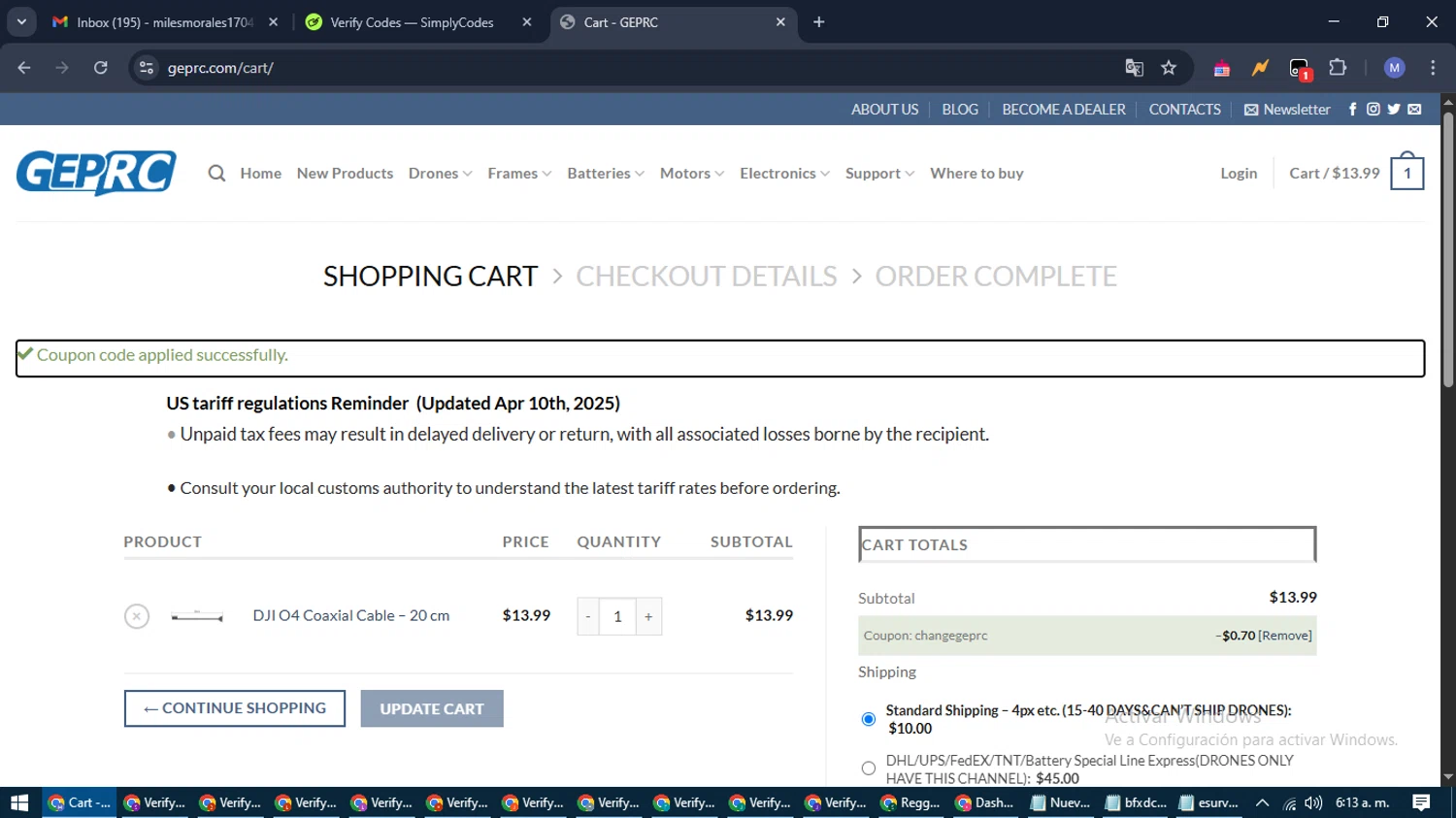Open volume control in system tray
Image resolution: width=1456 pixels, height=818 pixels.
(x=1313, y=802)
